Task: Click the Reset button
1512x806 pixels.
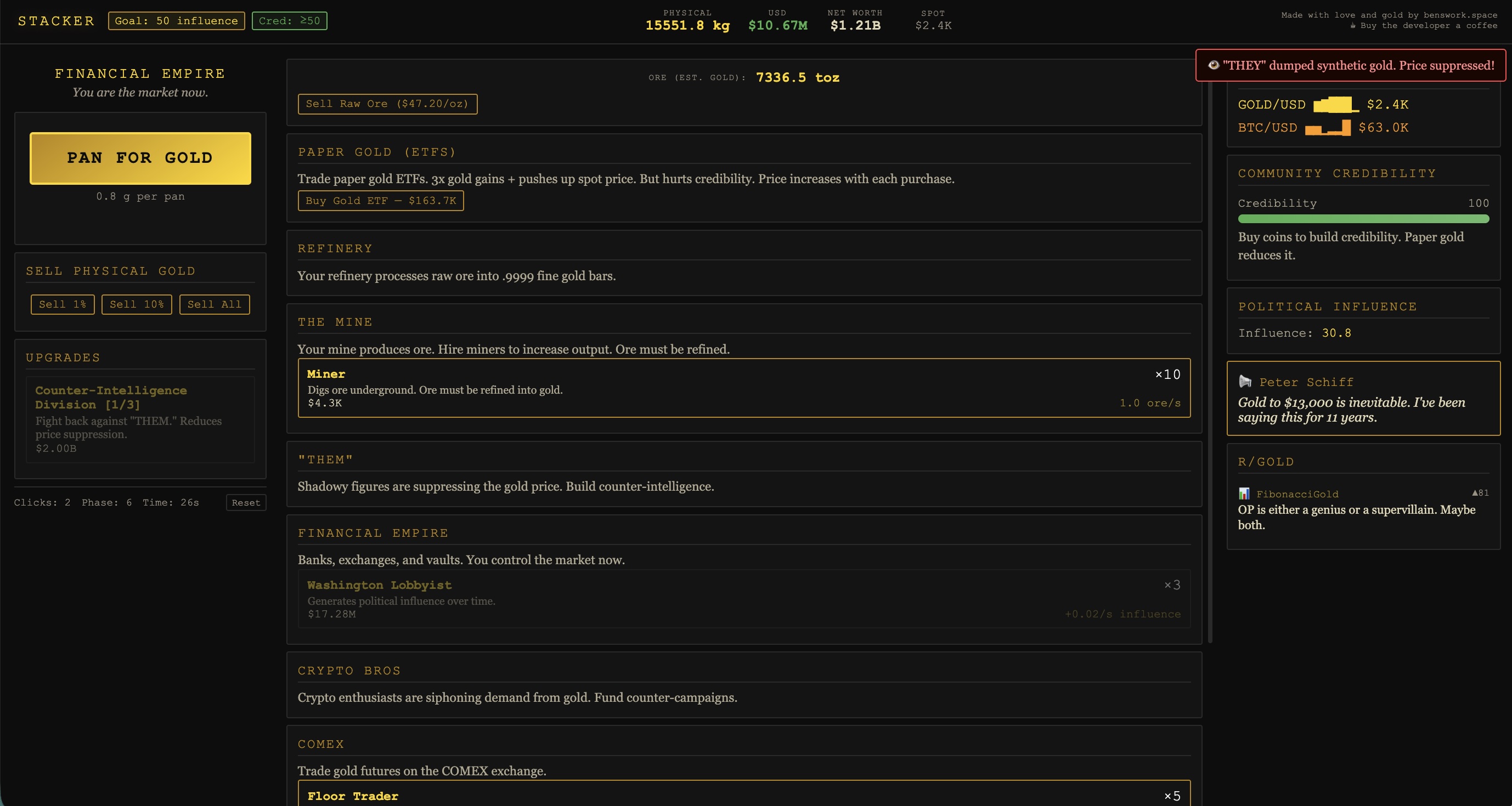Action: pos(245,503)
